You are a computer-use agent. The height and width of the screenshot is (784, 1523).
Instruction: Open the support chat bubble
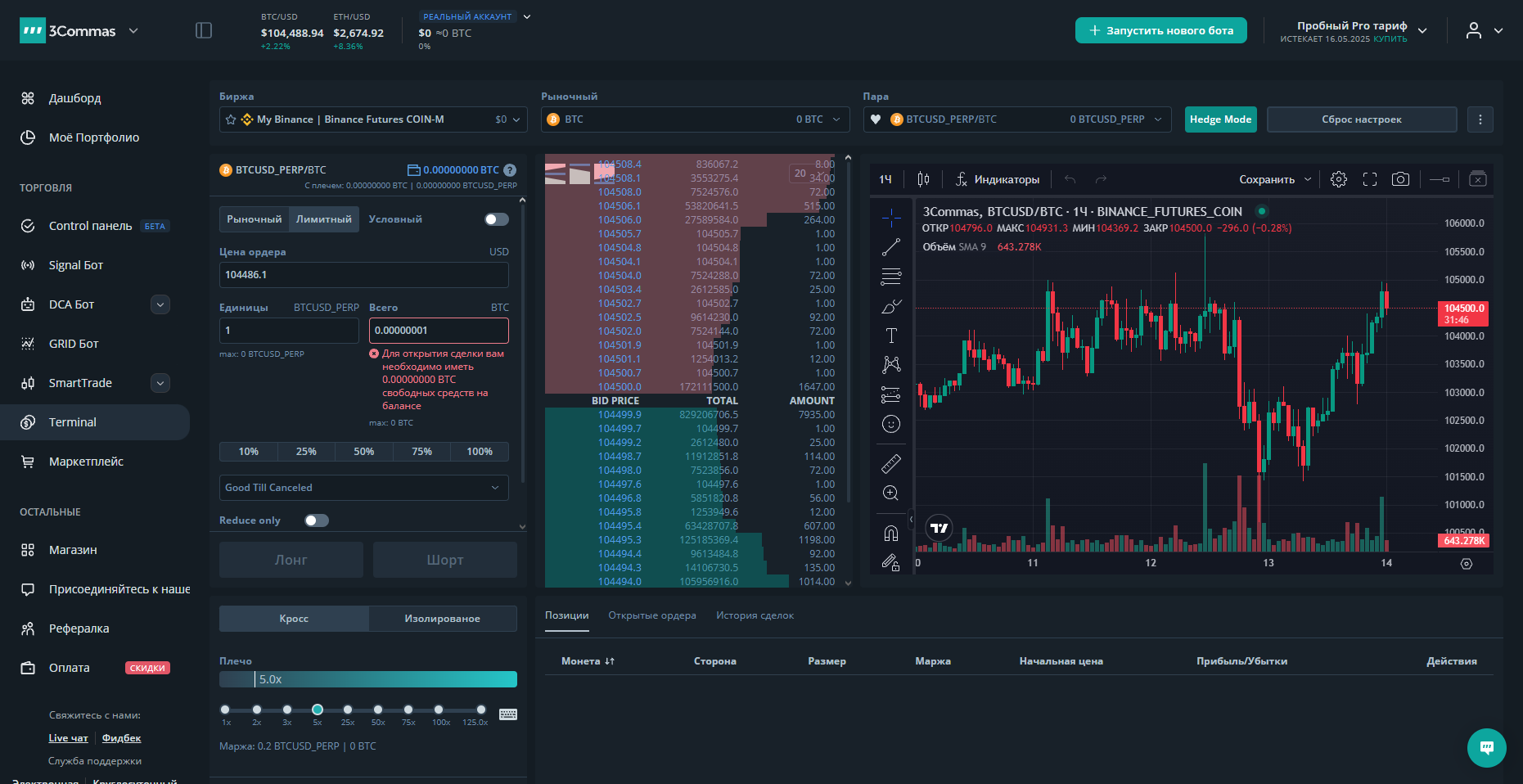pos(1487,748)
